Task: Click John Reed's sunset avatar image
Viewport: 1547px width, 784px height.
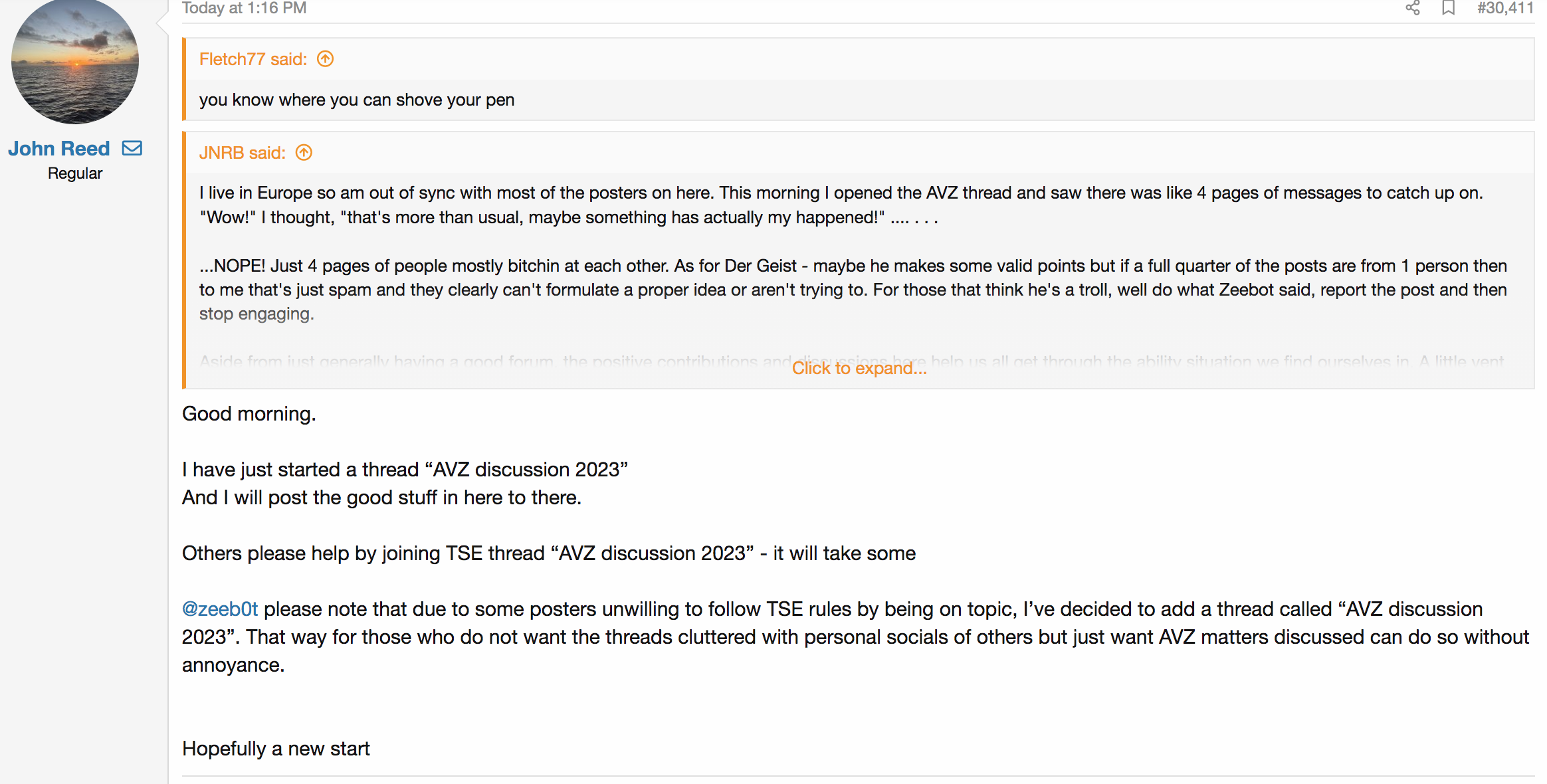Action: click(x=75, y=61)
